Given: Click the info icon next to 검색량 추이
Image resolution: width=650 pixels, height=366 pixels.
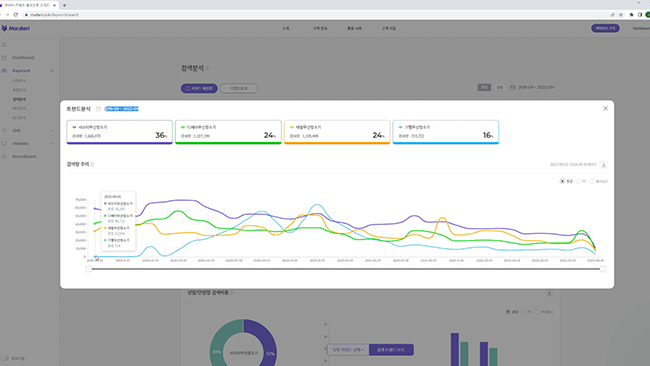Looking at the screenshot, I should (x=92, y=165).
